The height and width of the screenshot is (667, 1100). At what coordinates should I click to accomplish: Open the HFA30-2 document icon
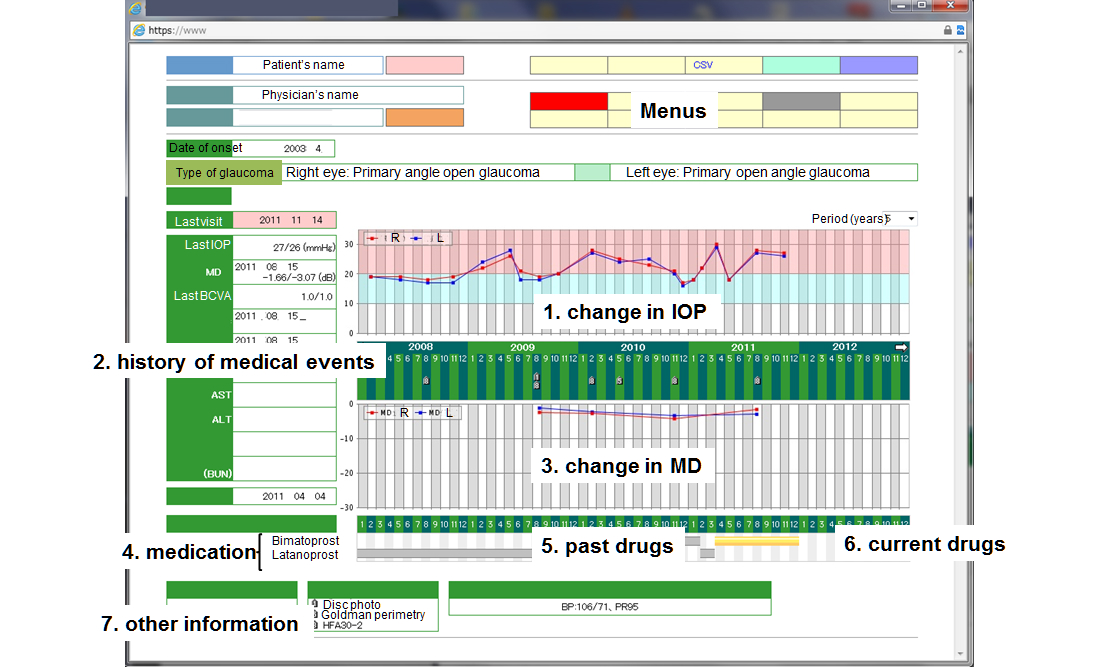[x=315, y=625]
